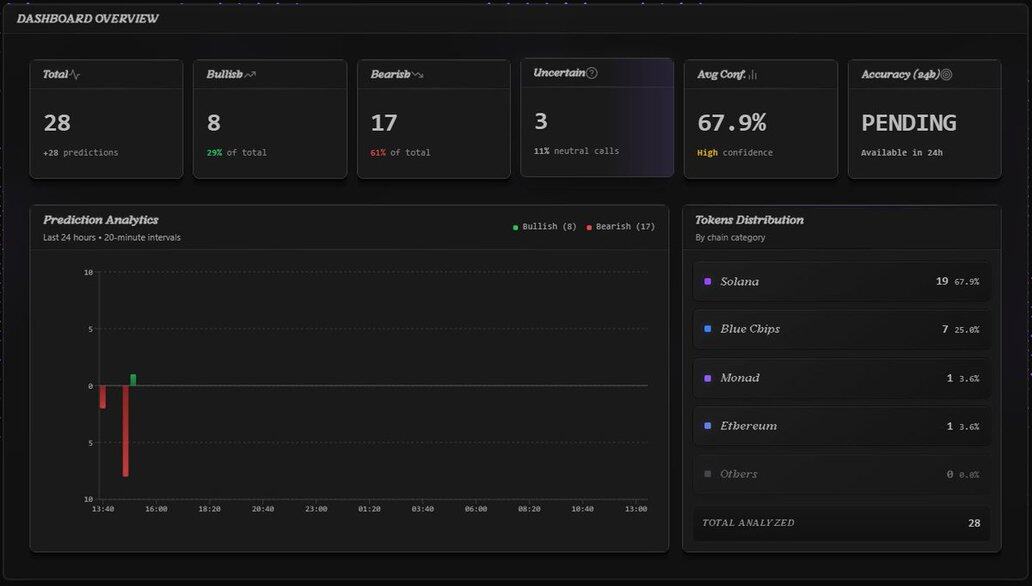Click the pulse icon beside Total
Screen dimensions: 1032x586
(75, 75)
